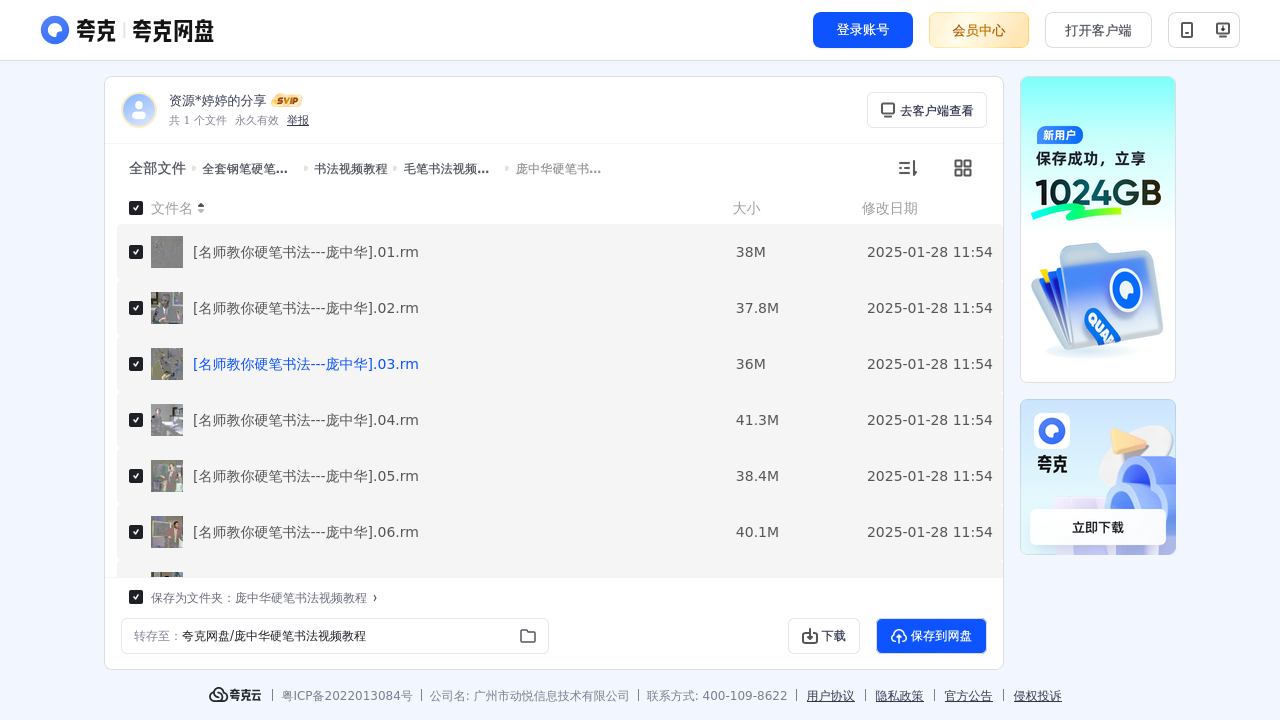Uncheck the checkbox for file 06.rm
This screenshot has width=1280, height=720.
136,532
